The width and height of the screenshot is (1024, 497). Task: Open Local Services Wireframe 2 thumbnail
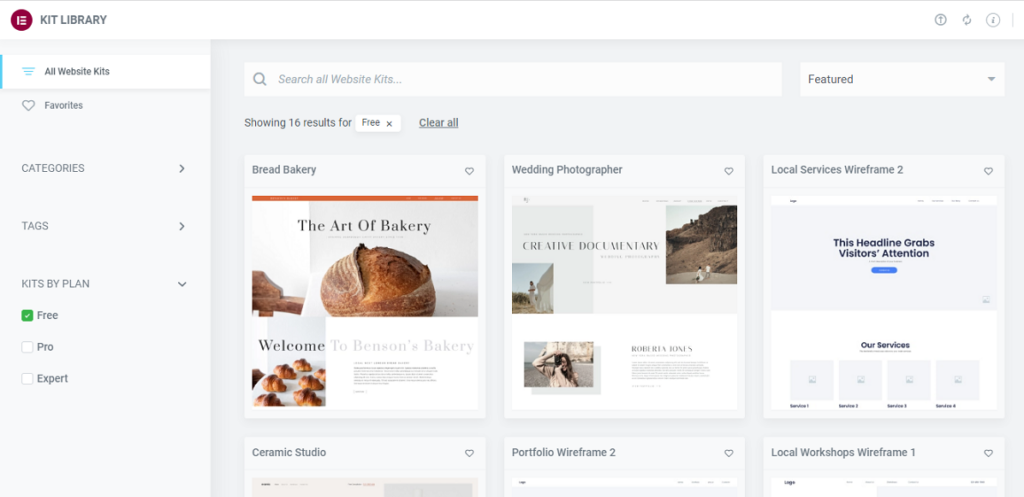coord(884,302)
